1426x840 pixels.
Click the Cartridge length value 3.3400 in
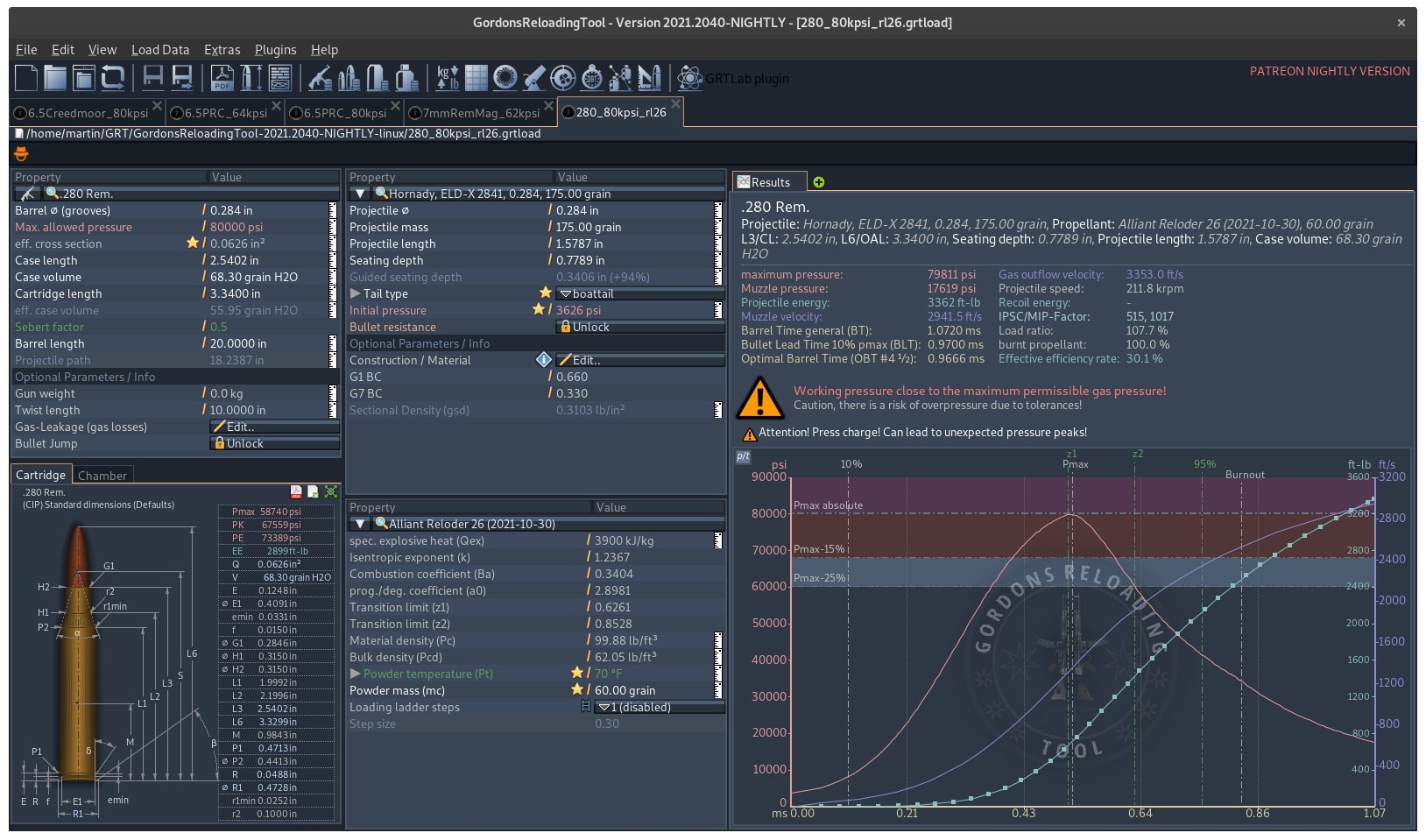(x=235, y=293)
